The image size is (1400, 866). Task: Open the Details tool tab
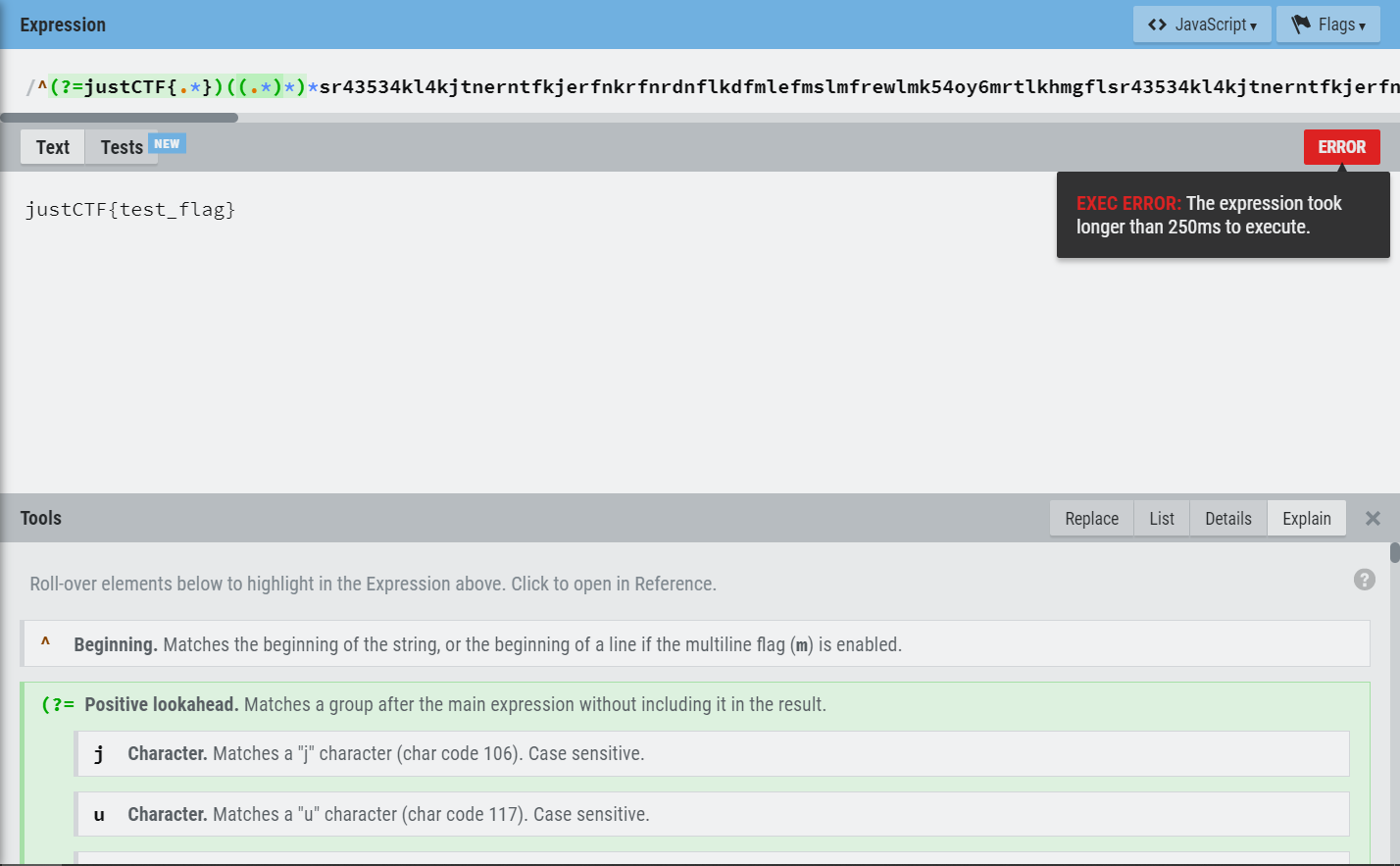1227,519
